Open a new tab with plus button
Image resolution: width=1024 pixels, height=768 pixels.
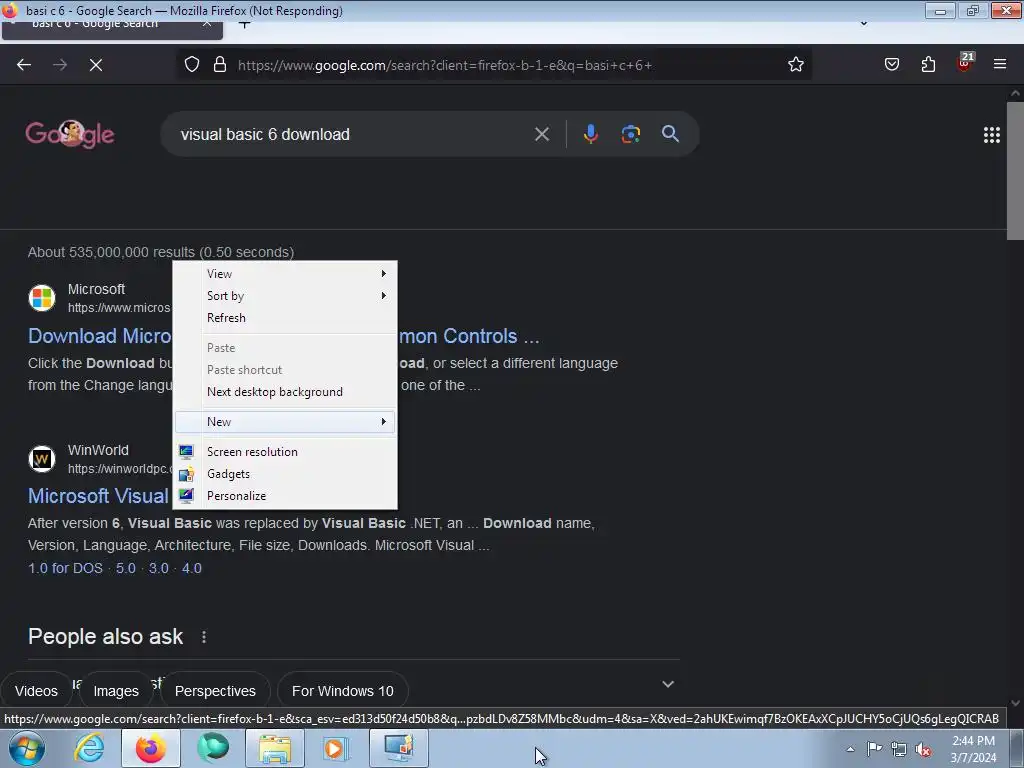coord(244,25)
